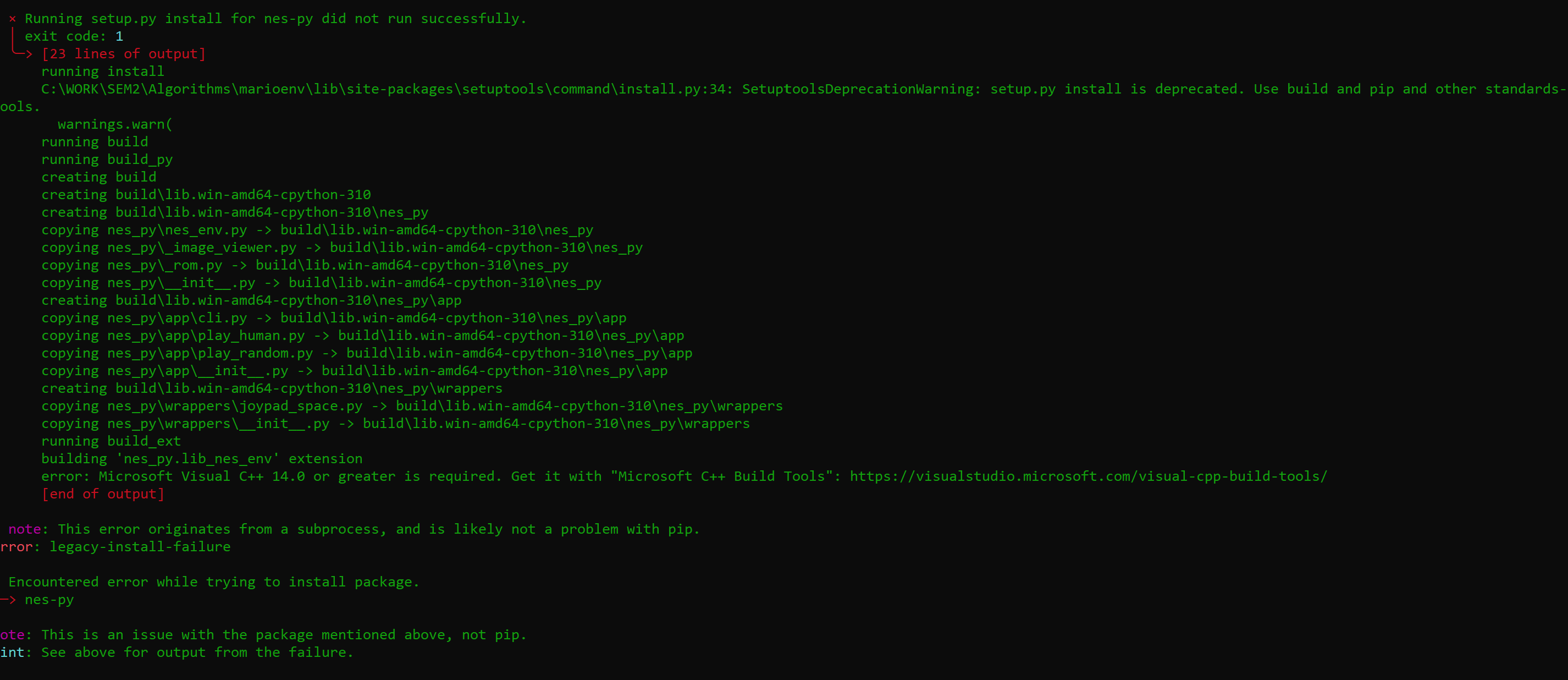Click the "exit code: 1" line

point(74,36)
